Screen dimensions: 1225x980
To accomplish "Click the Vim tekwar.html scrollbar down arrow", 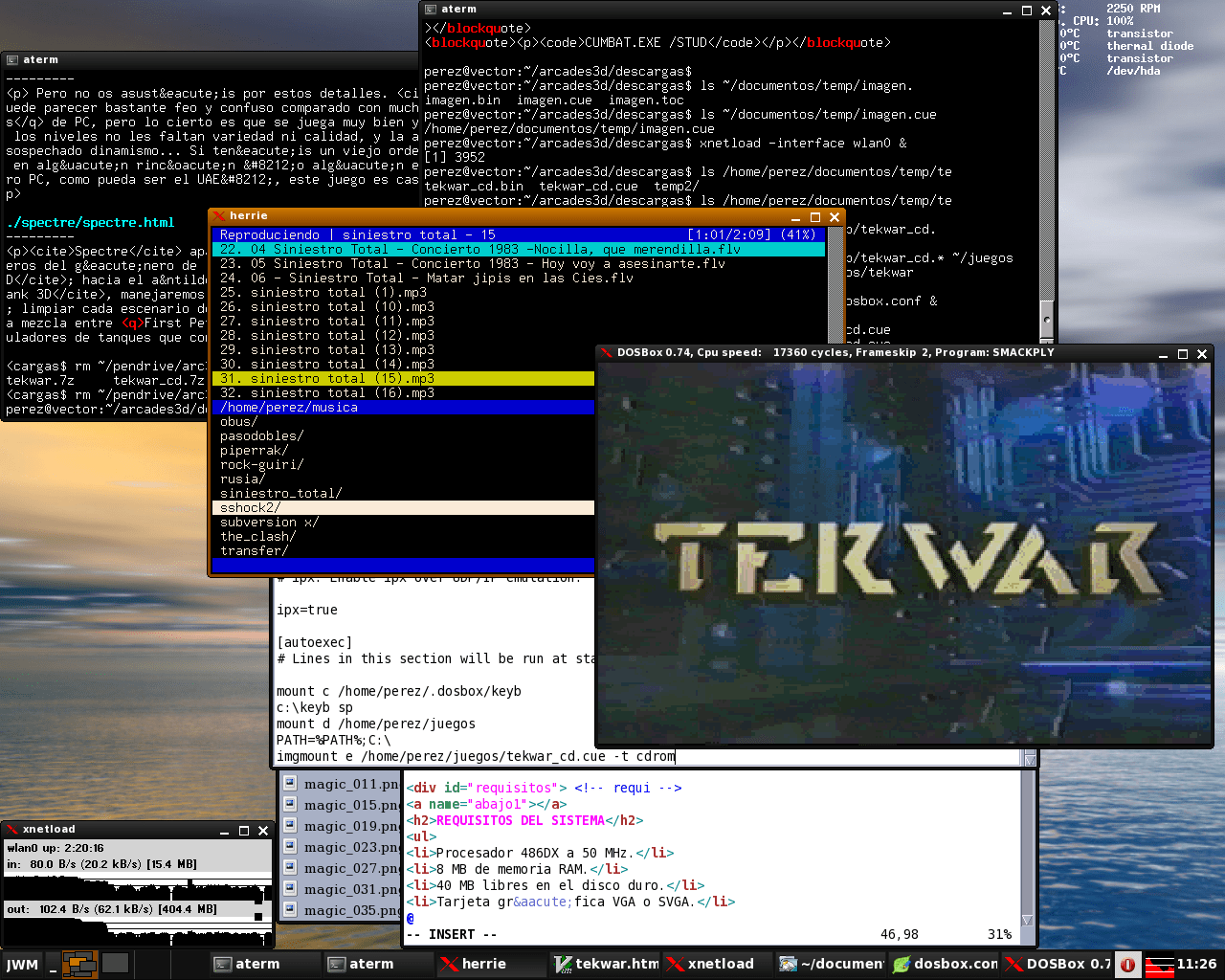I will [x=1028, y=921].
